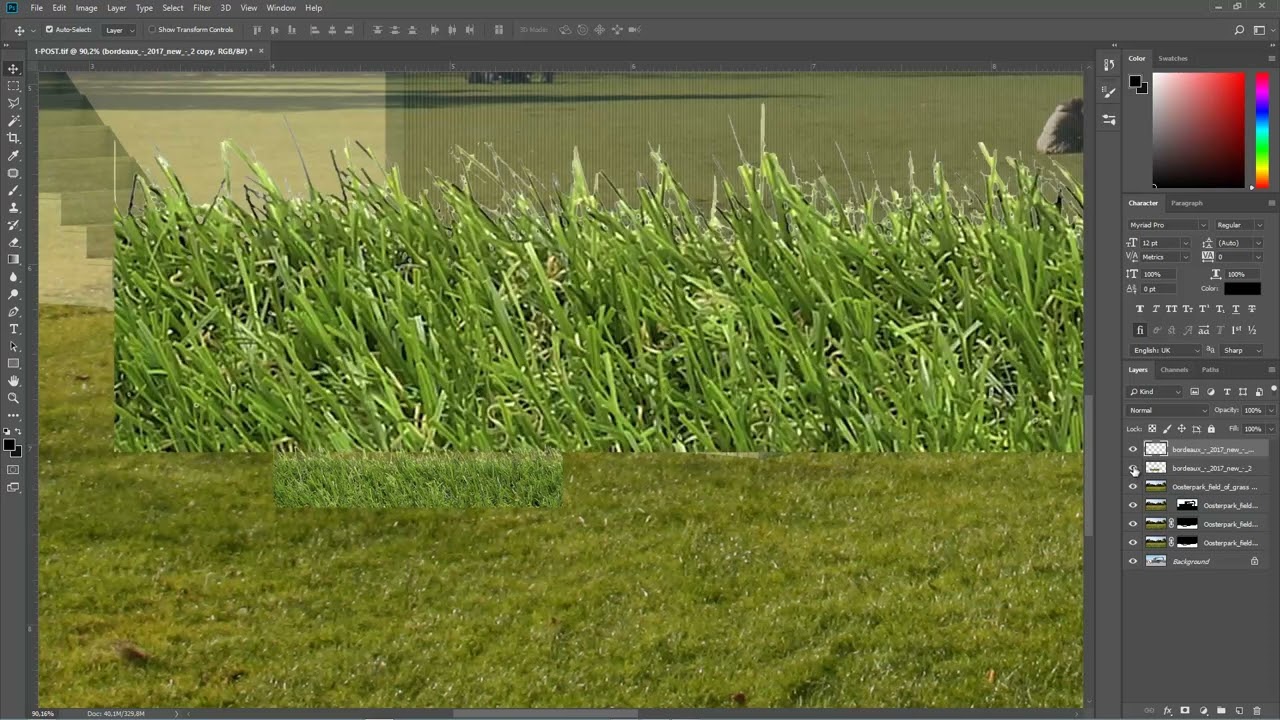Click the search icon in options bar

[x=1239, y=30]
